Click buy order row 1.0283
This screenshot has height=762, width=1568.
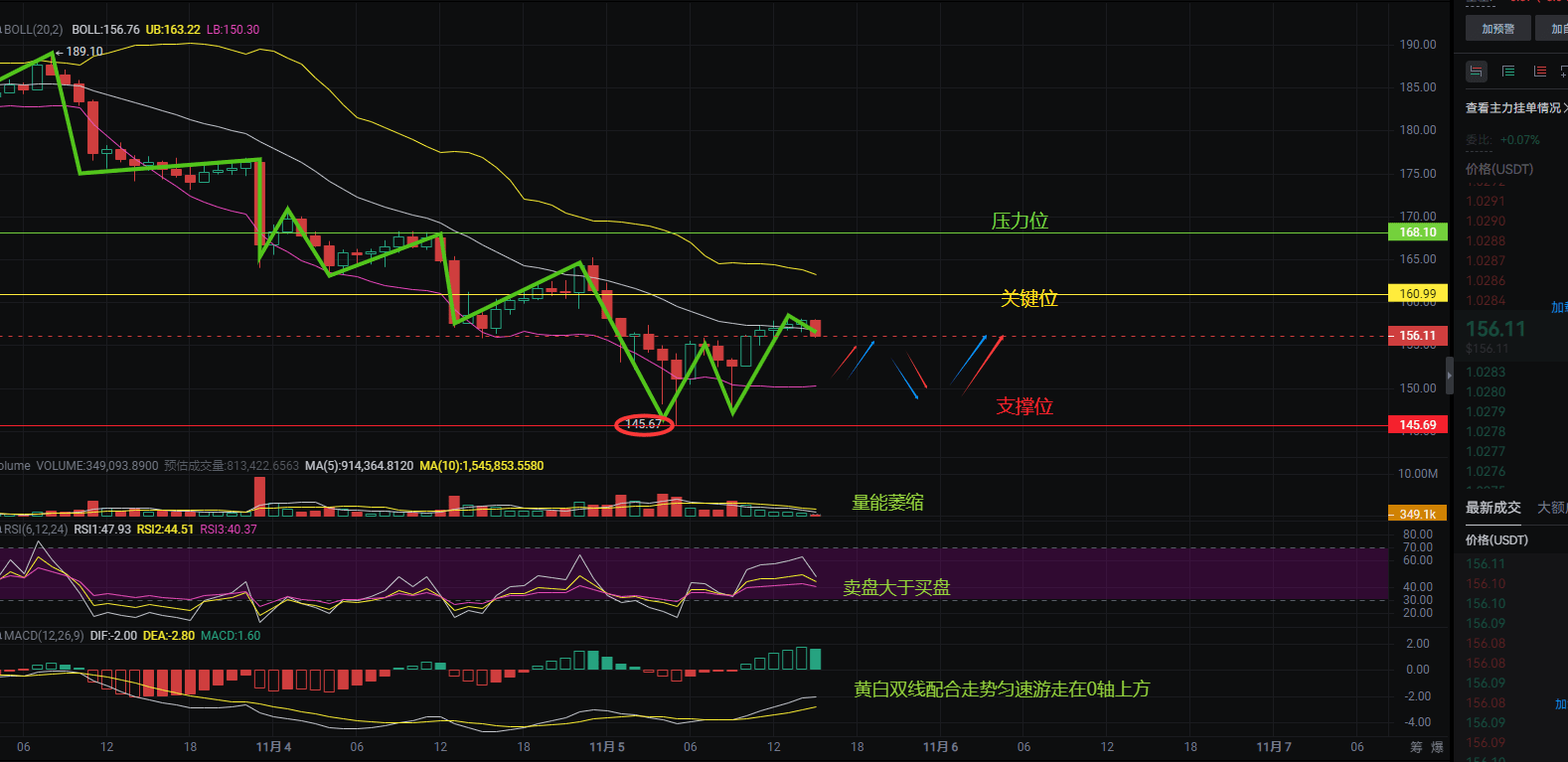pos(1486,372)
